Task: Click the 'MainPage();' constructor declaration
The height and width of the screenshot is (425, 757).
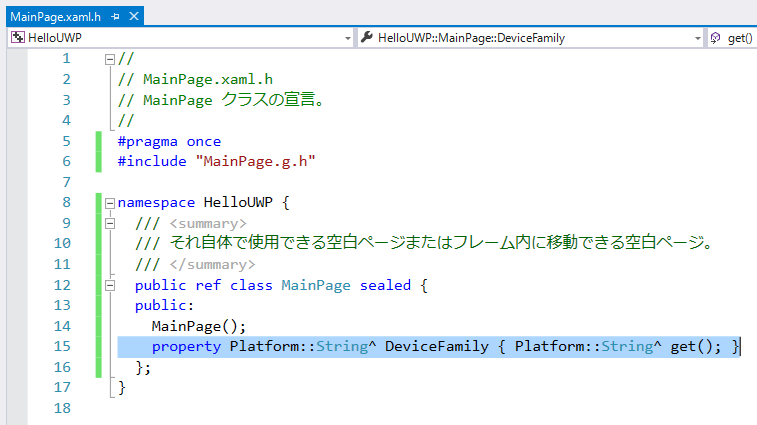Action: [199, 326]
